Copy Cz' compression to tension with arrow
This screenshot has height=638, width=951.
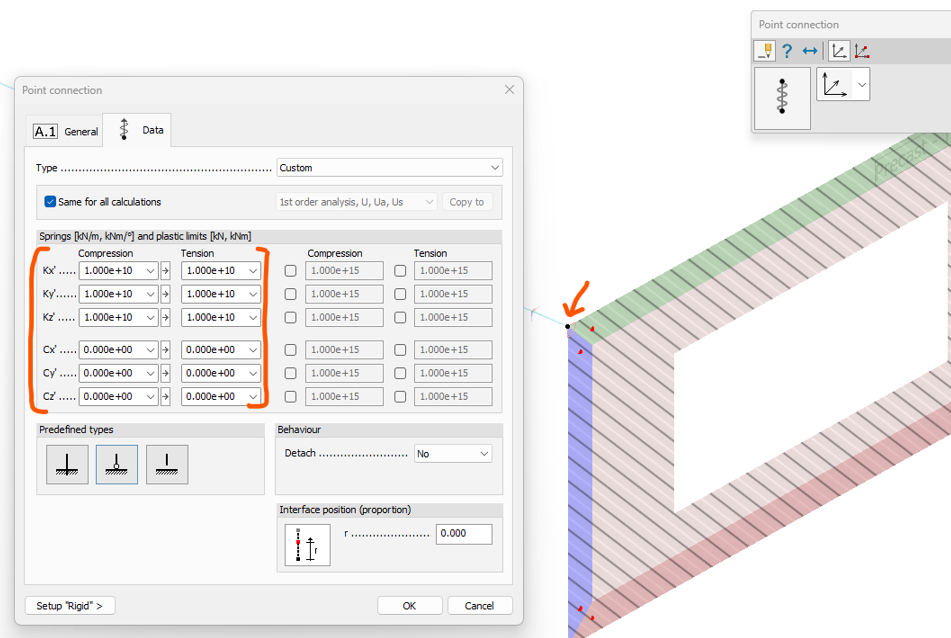[x=165, y=397]
